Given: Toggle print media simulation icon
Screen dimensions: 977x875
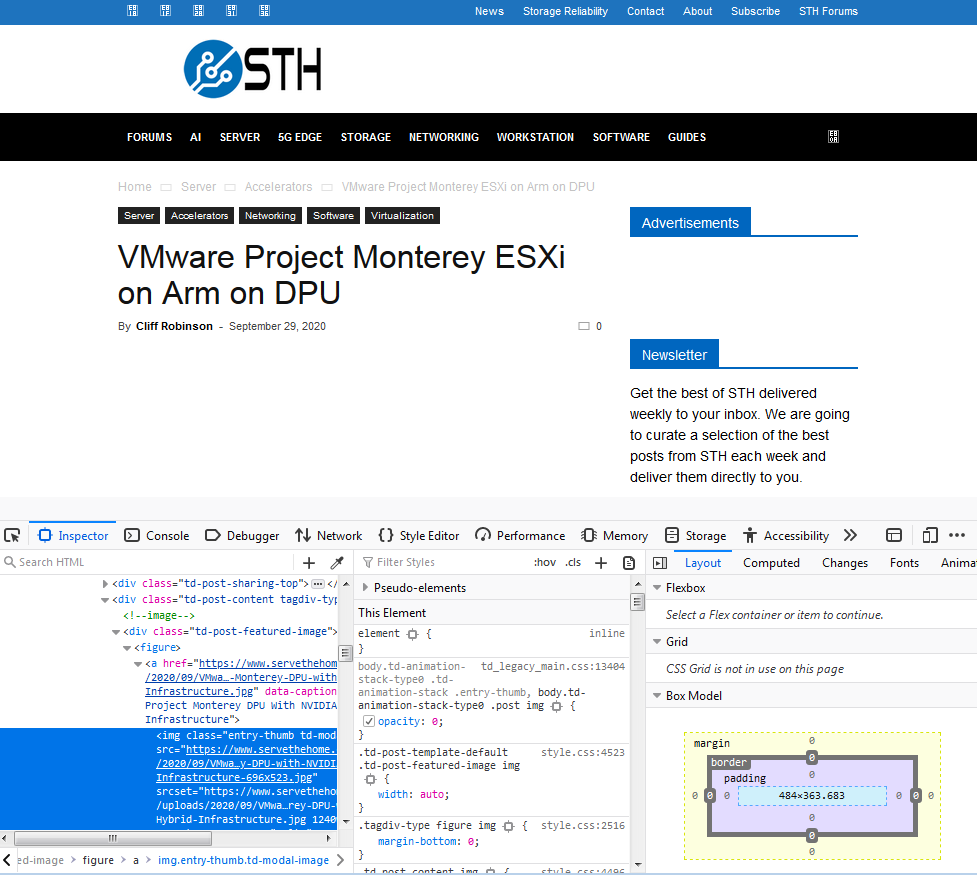Looking at the screenshot, I should [629, 563].
